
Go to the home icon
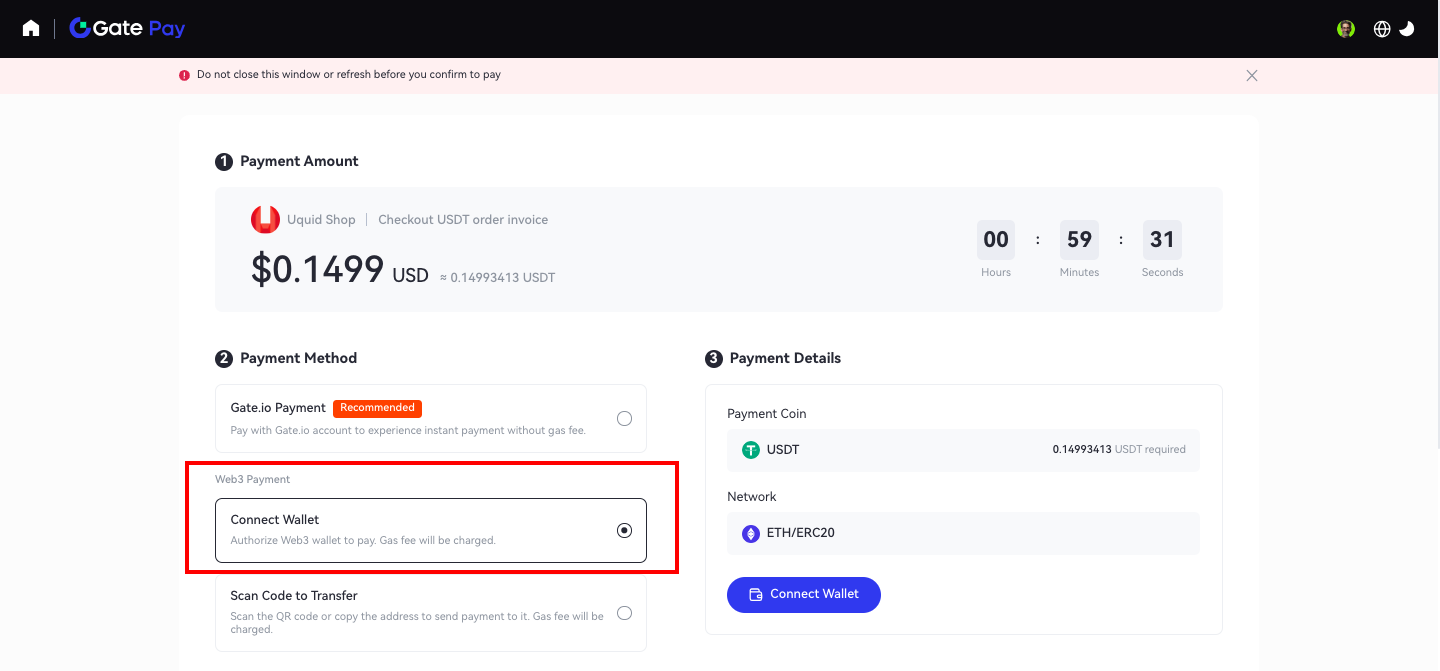31,28
